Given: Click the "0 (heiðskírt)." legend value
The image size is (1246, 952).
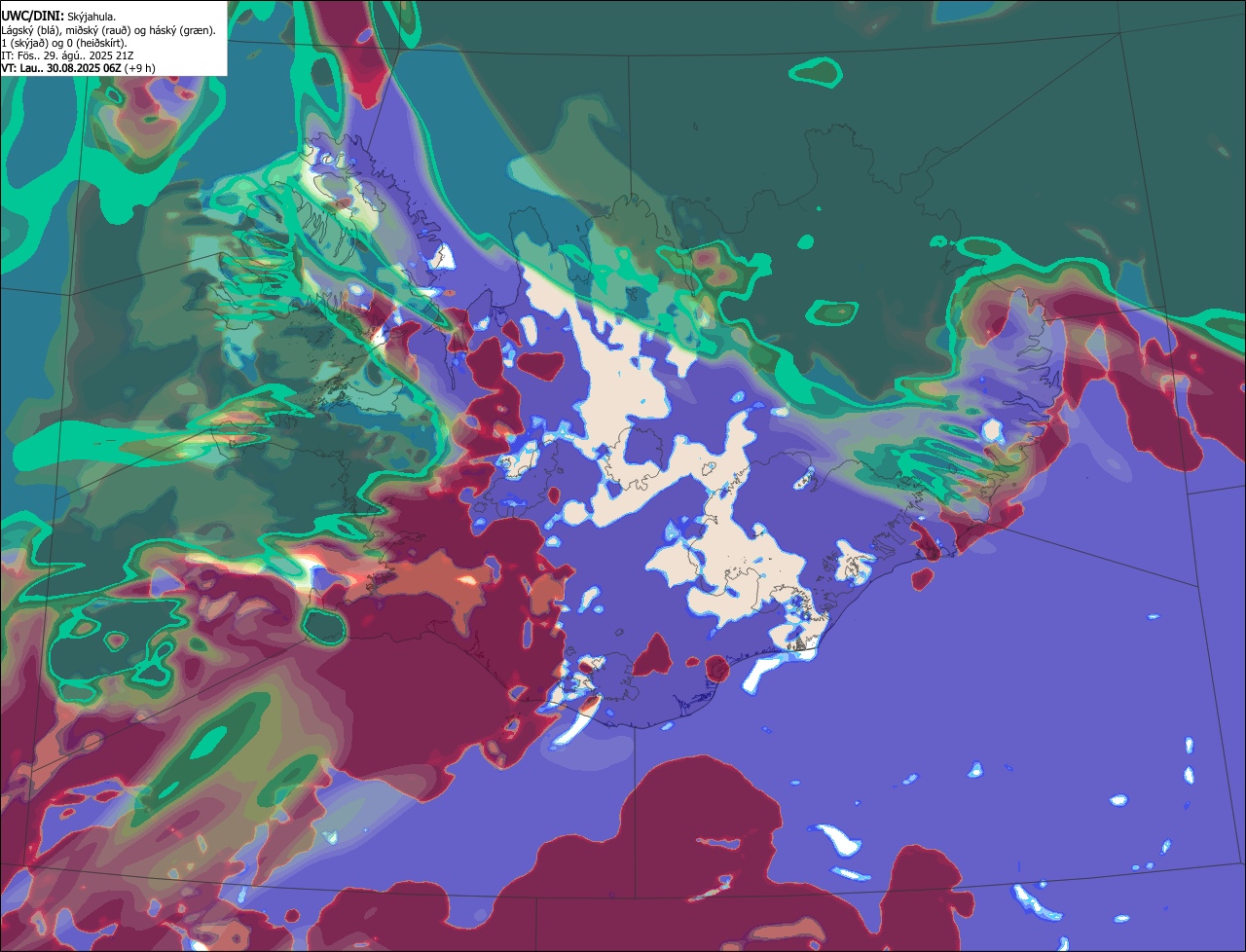Looking at the screenshot, I should [x=95, y=44].
